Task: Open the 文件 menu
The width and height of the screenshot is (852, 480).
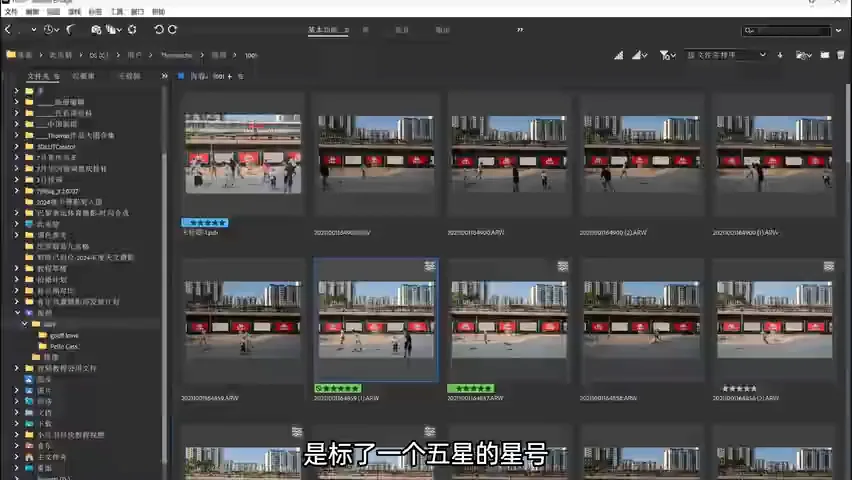Action: [x=11, y=11]
